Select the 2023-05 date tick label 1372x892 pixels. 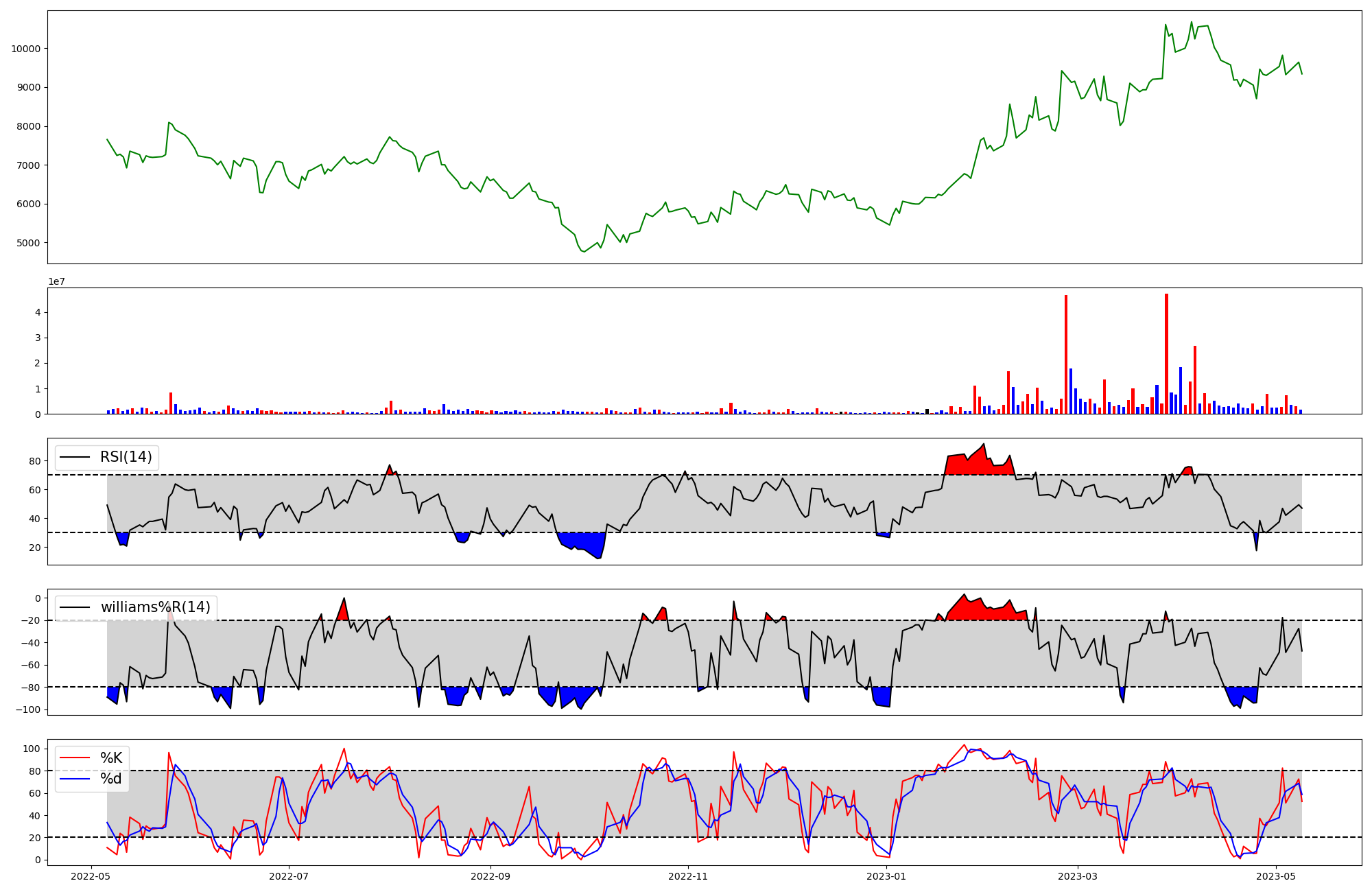(1276, 876)
